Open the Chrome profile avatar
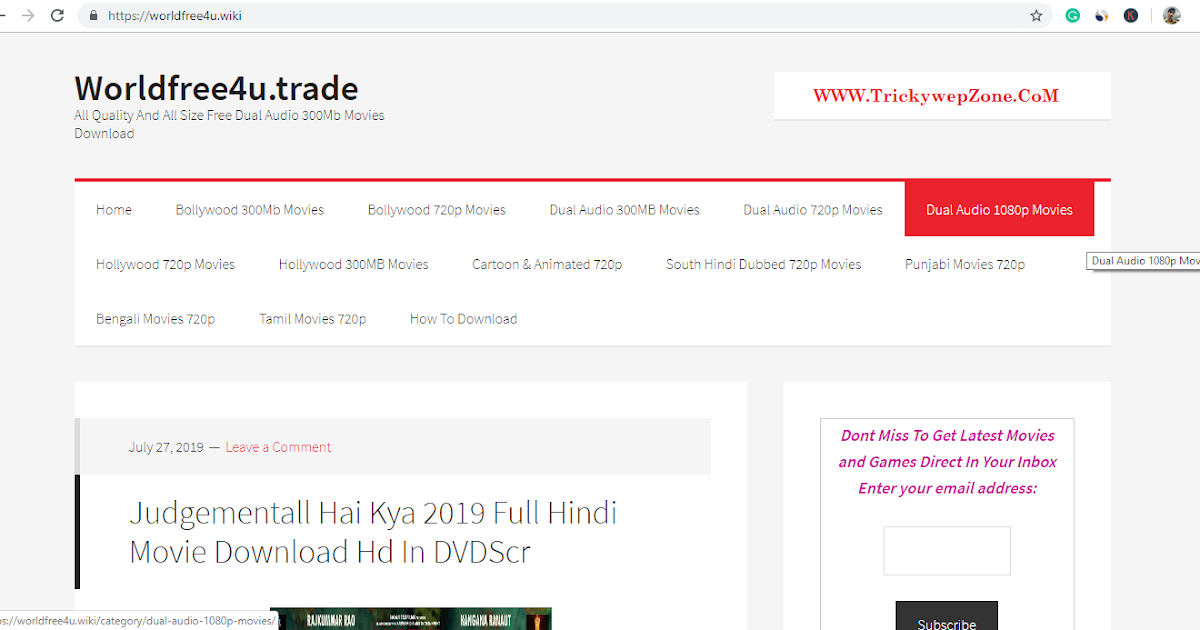 click(x=1171, y=16)
